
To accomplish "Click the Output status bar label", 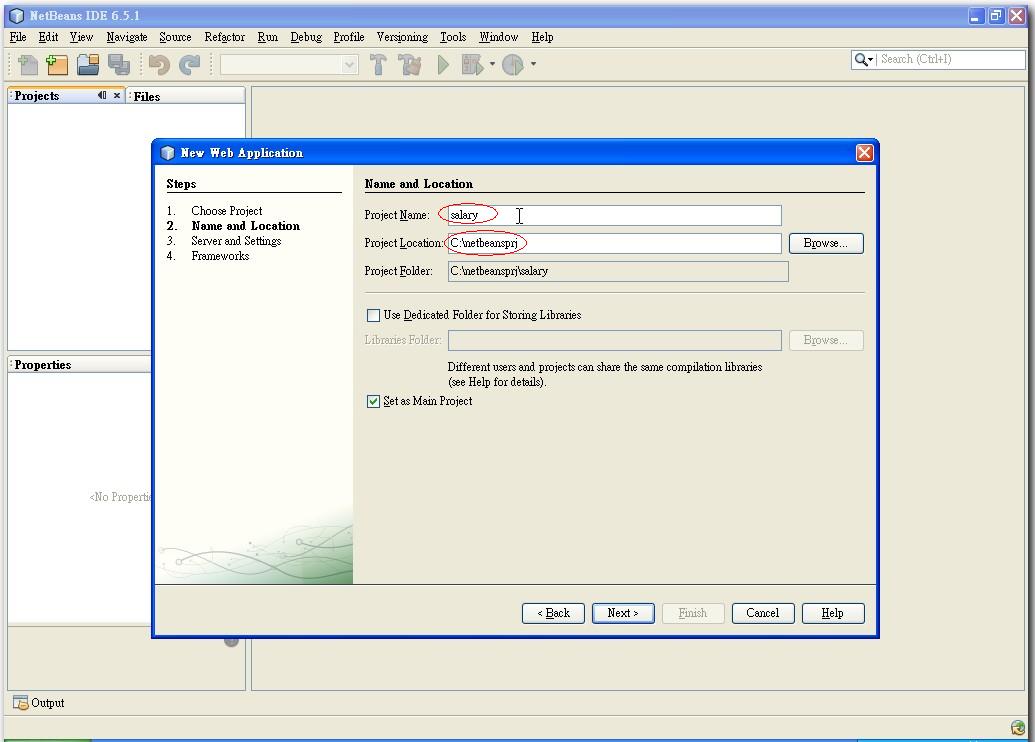I will (x=48, y=703).
